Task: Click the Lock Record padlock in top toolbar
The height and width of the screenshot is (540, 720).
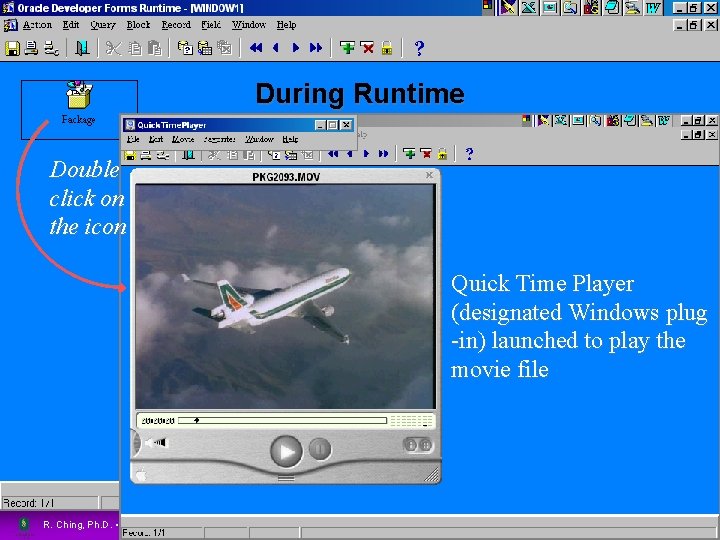Action: [x=387, y=48]
